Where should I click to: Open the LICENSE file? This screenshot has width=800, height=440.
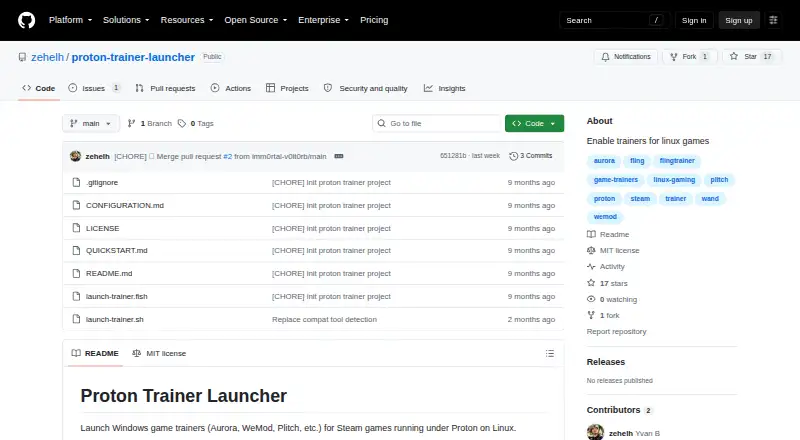tap(103, 228)
